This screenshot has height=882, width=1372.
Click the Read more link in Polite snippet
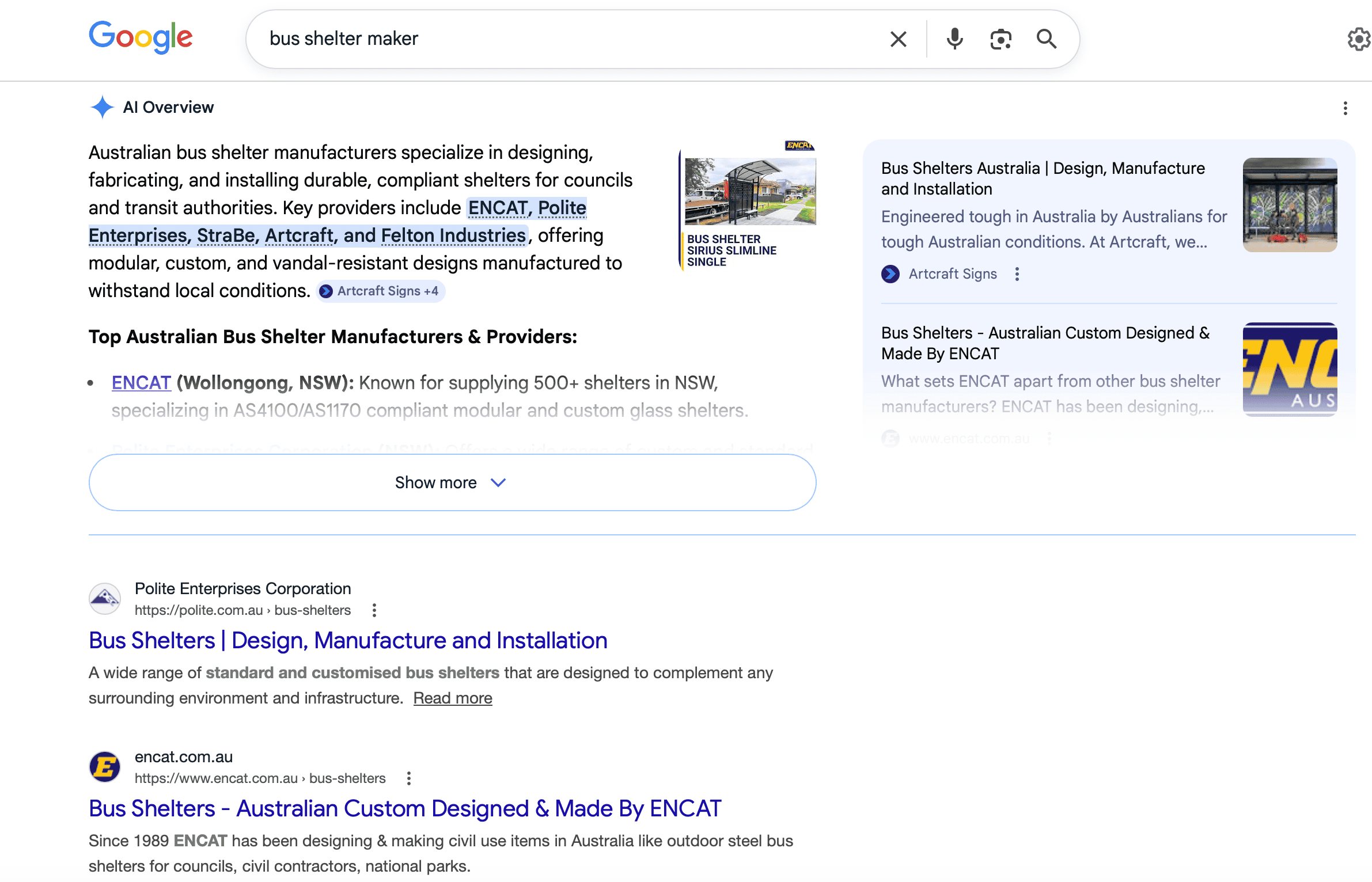(453, 698)
